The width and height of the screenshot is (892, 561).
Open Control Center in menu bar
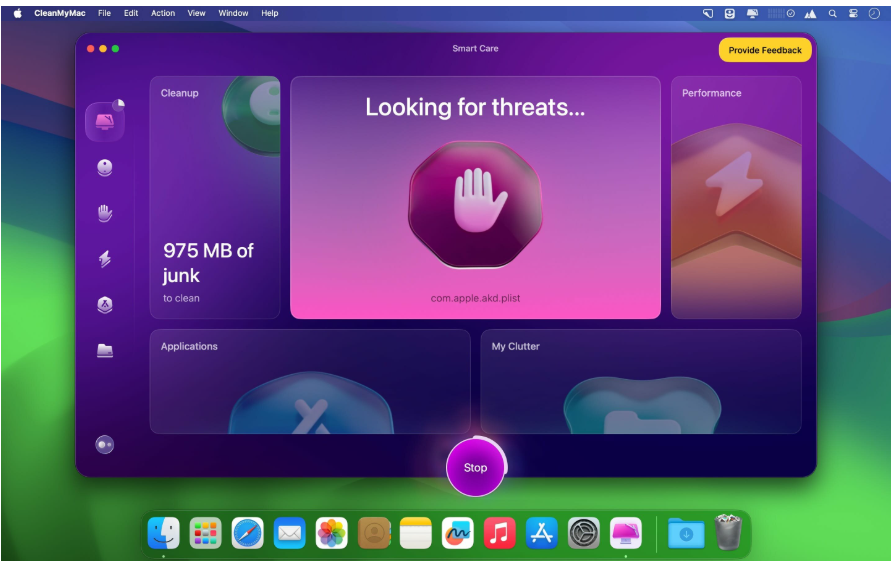[x=853, y=14]
